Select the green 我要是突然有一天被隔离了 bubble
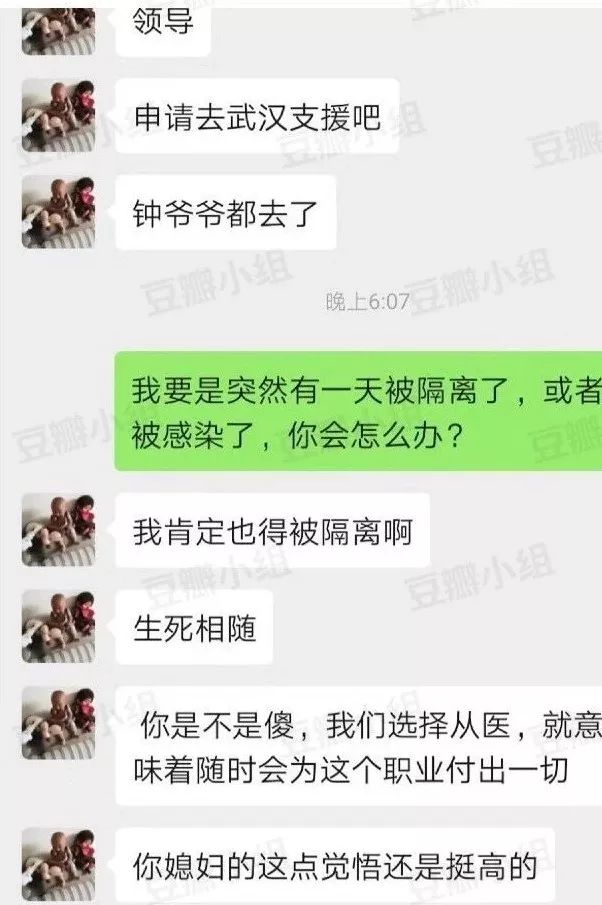 click(358, 411)
